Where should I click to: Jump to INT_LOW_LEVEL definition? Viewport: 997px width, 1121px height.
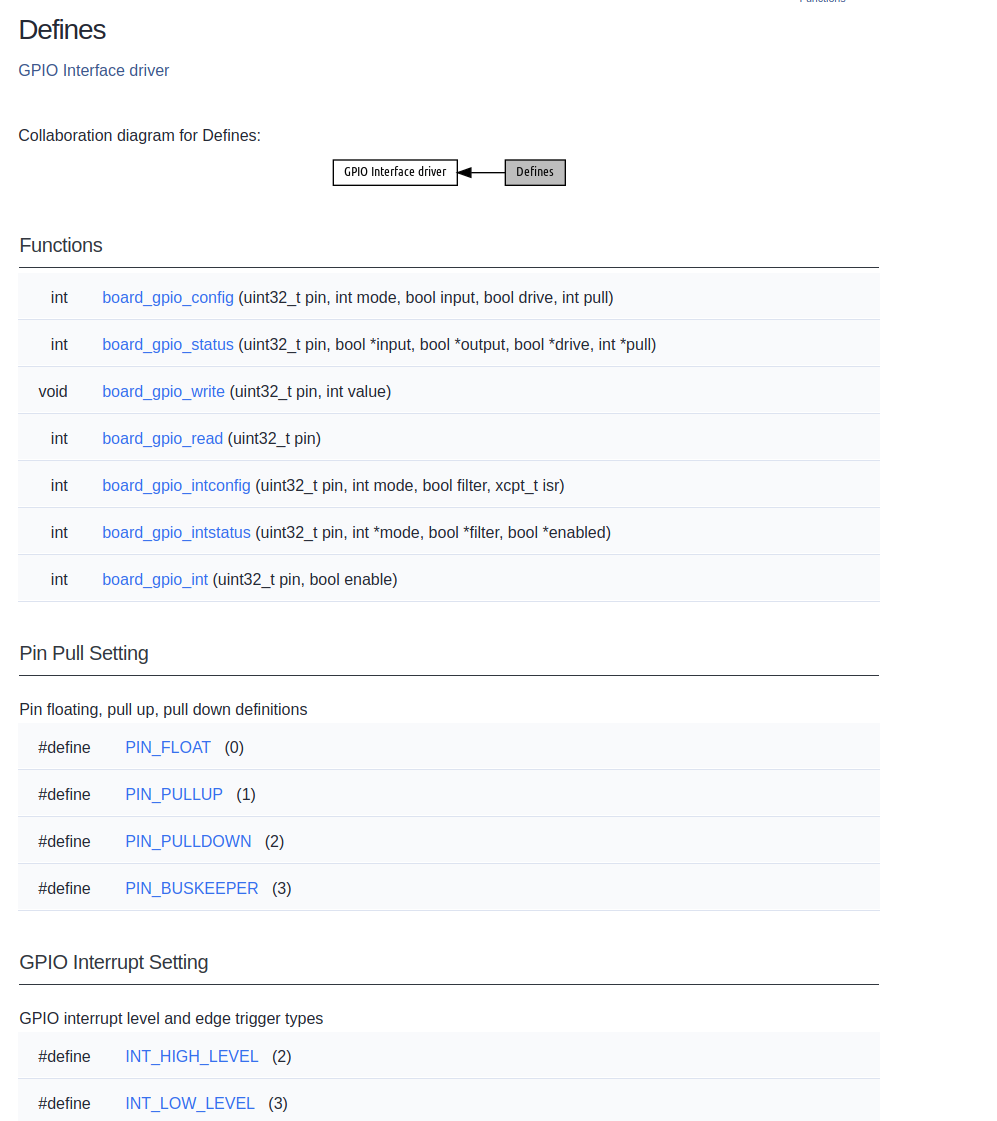click(x=190, y=1104)
